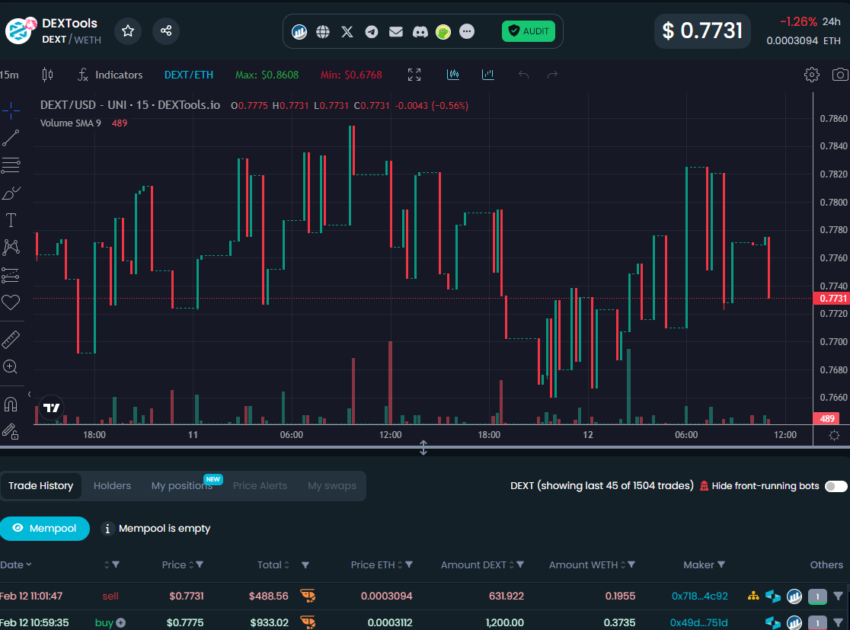The width and height of the screenshot is (850, 630).
Task: Open the Total column filter funnel
Action: (x=305, y=565)
